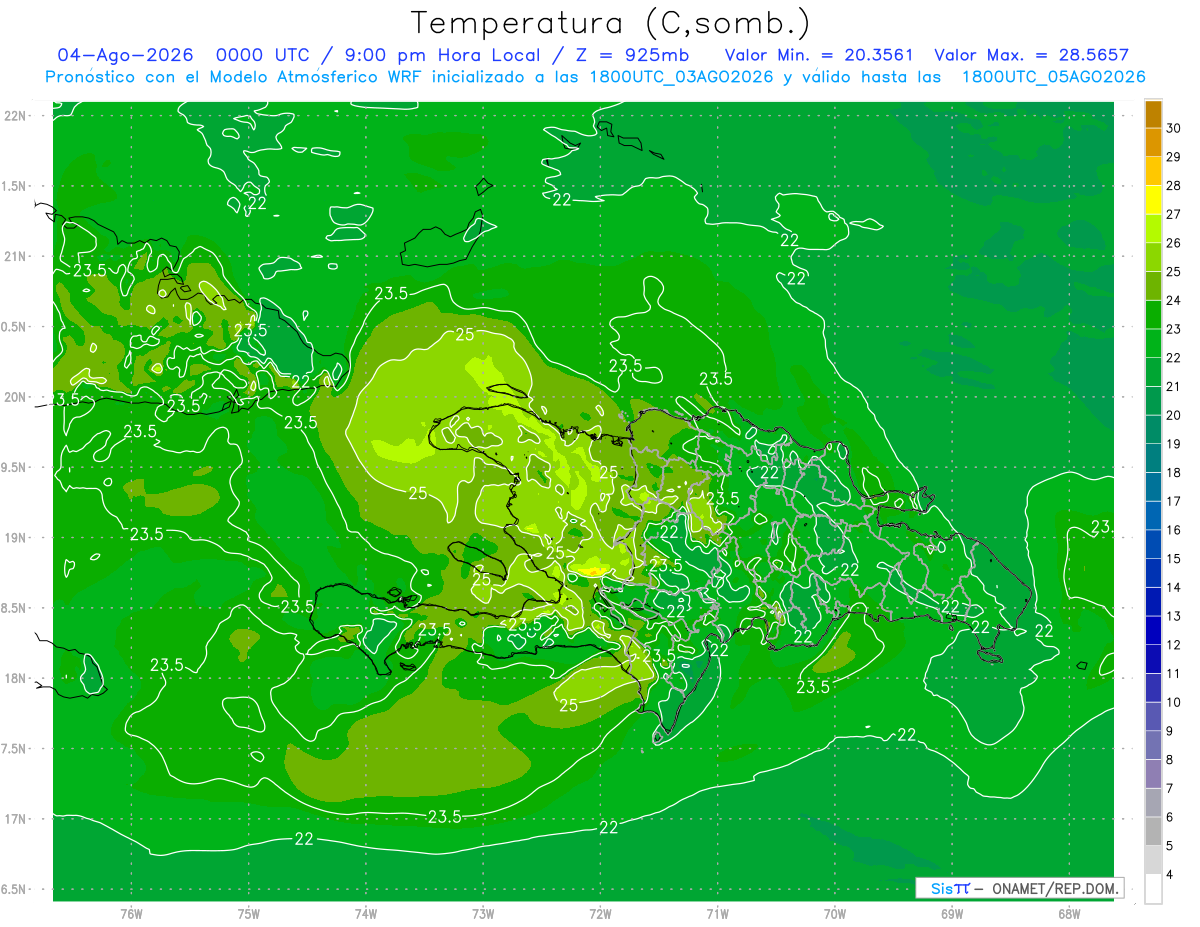1200x927 pixels.
Task: Click the colorbar label "26"
Action: point(1173,243)
